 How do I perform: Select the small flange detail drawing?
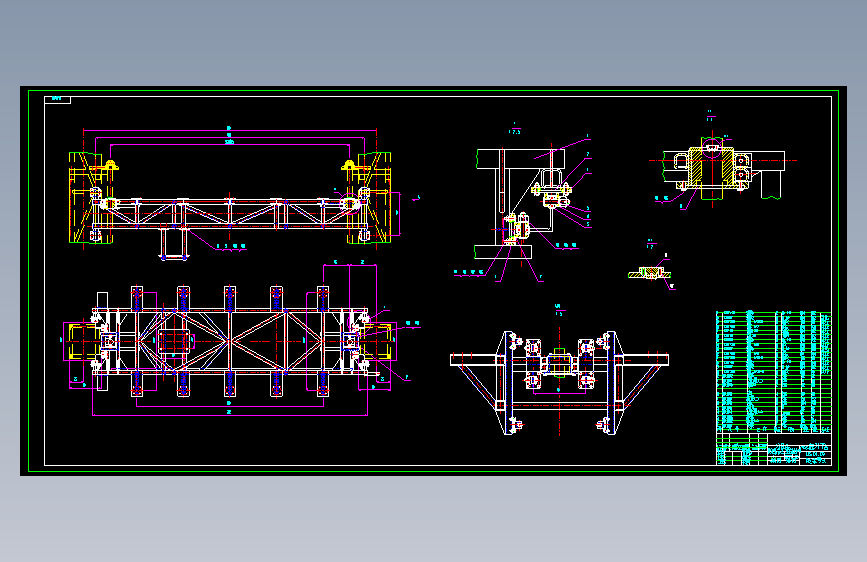(650, 273)
